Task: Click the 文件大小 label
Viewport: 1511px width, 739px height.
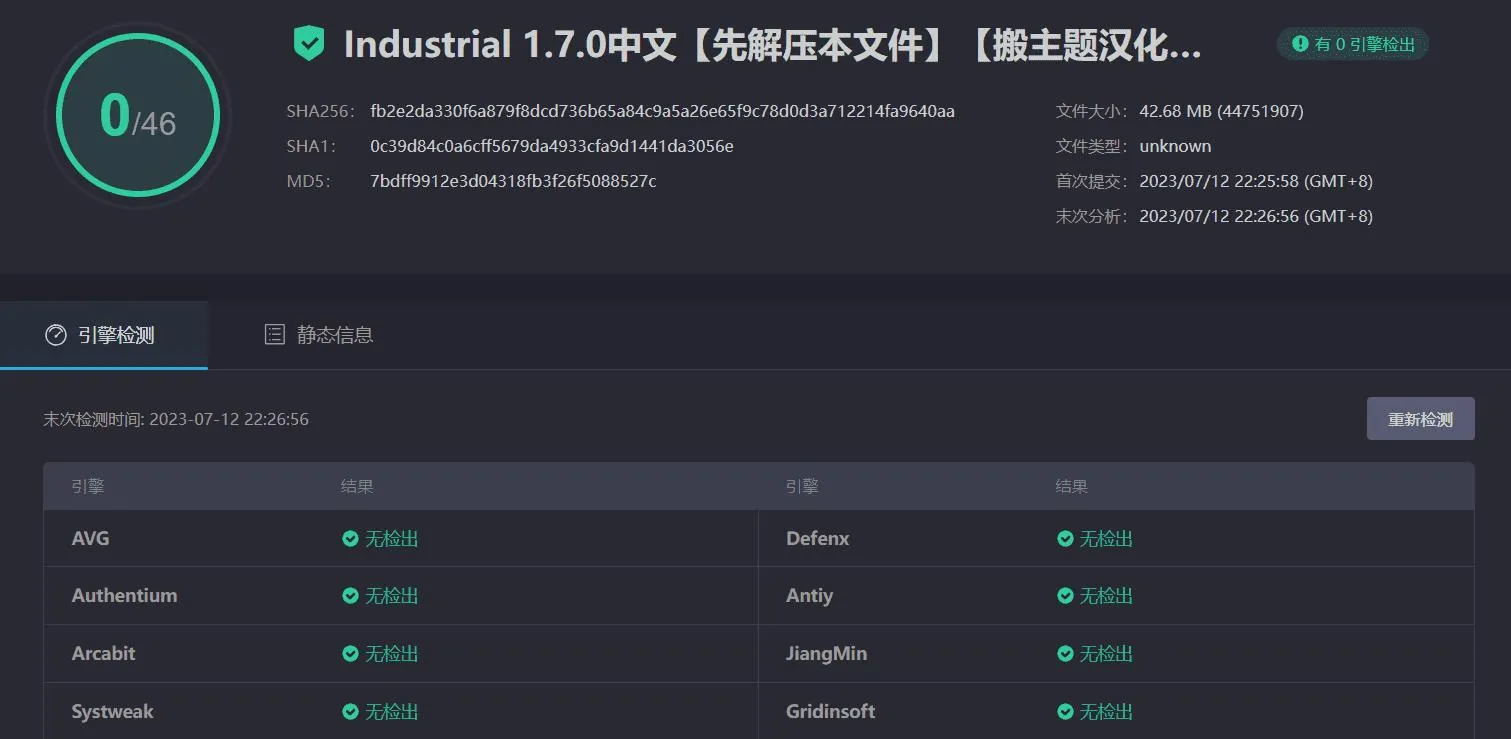Action: click(1091, 111)
